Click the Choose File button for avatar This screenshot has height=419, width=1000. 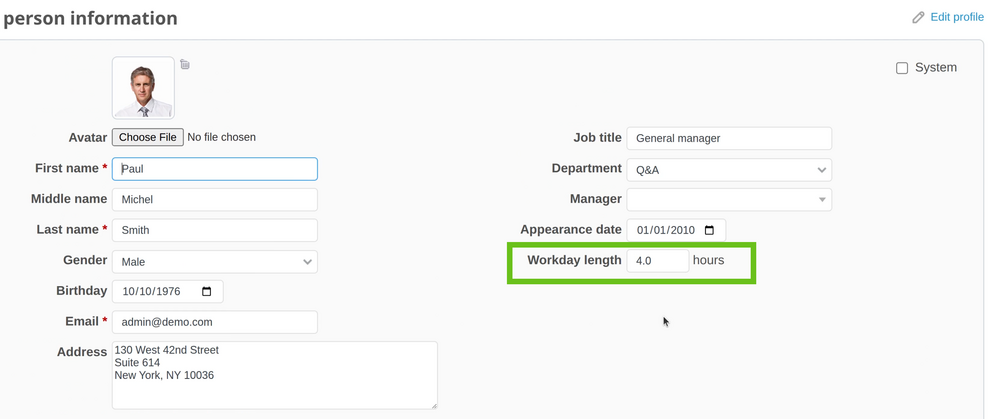148,137
